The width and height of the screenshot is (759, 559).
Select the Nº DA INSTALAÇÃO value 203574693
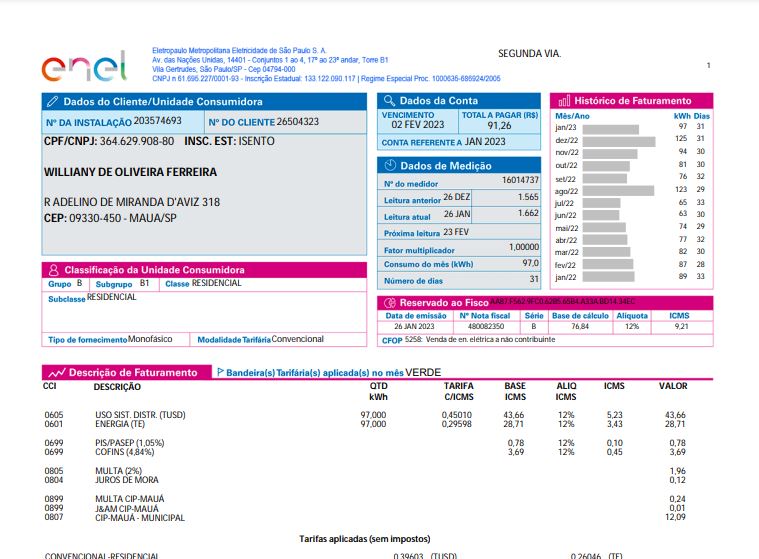157,121
